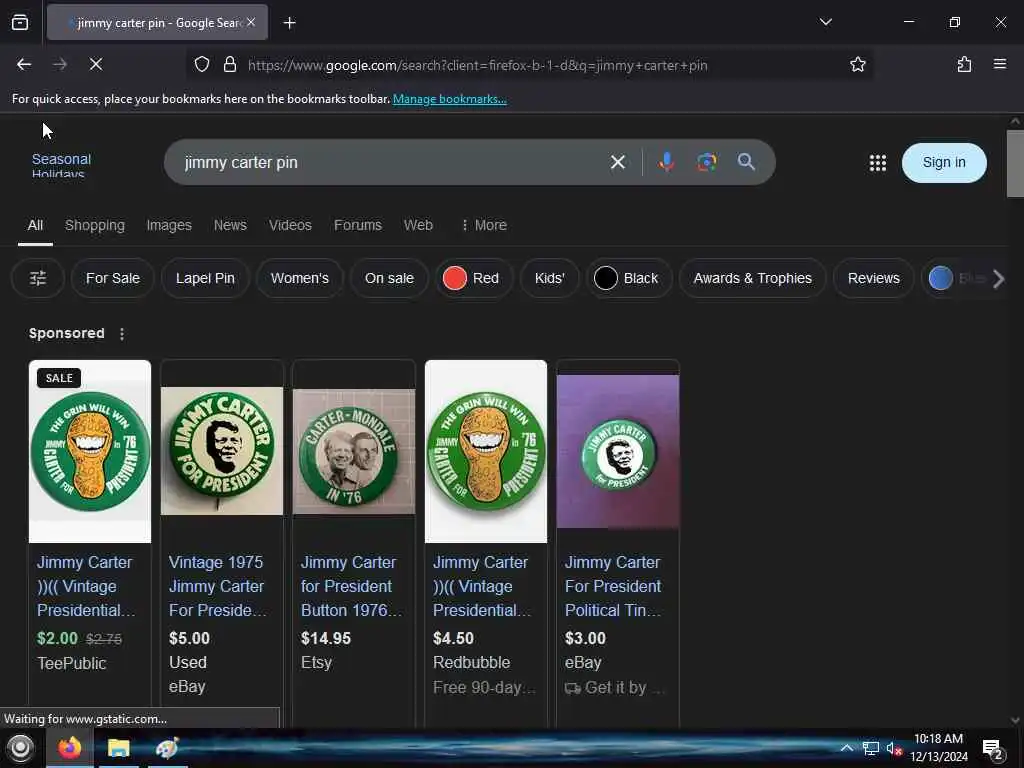Open Firefox from the taskbar
Viewport: 1024px width, 768px height.
point(69,748)
